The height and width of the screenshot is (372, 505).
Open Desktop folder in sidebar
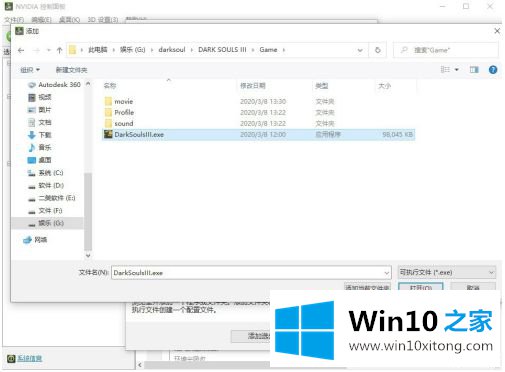click(40, 160)
